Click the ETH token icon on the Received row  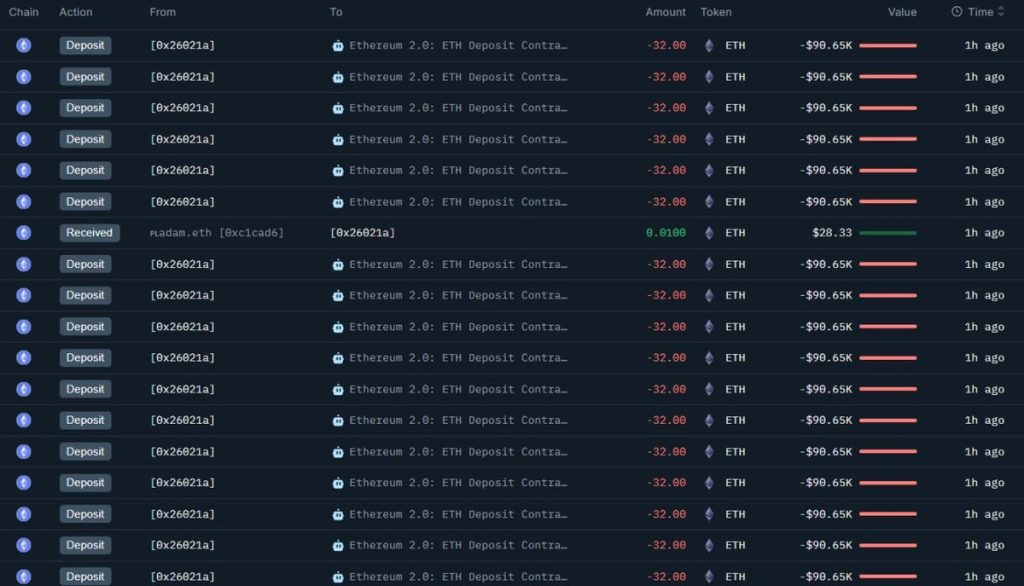click(708, 232)
